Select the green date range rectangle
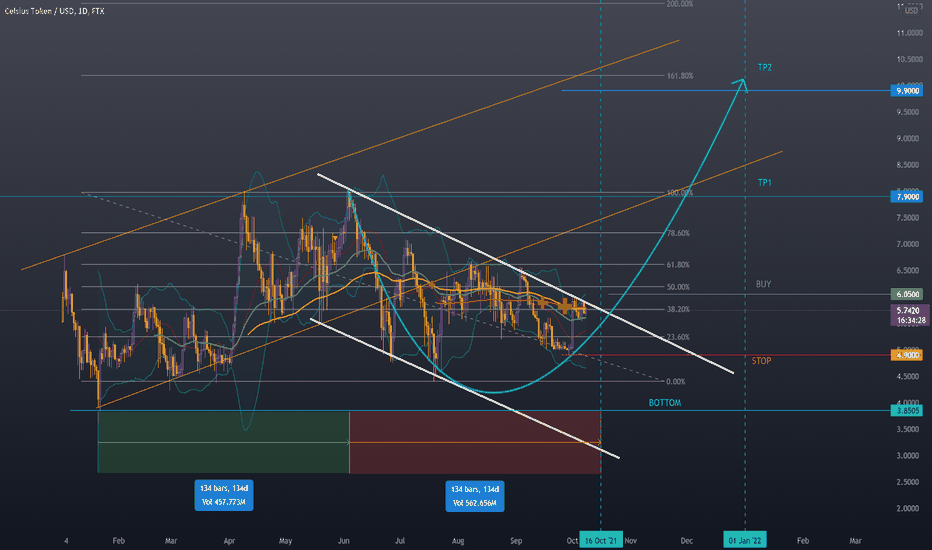Viewport: 932px width, 550px height. click(223, 442)
